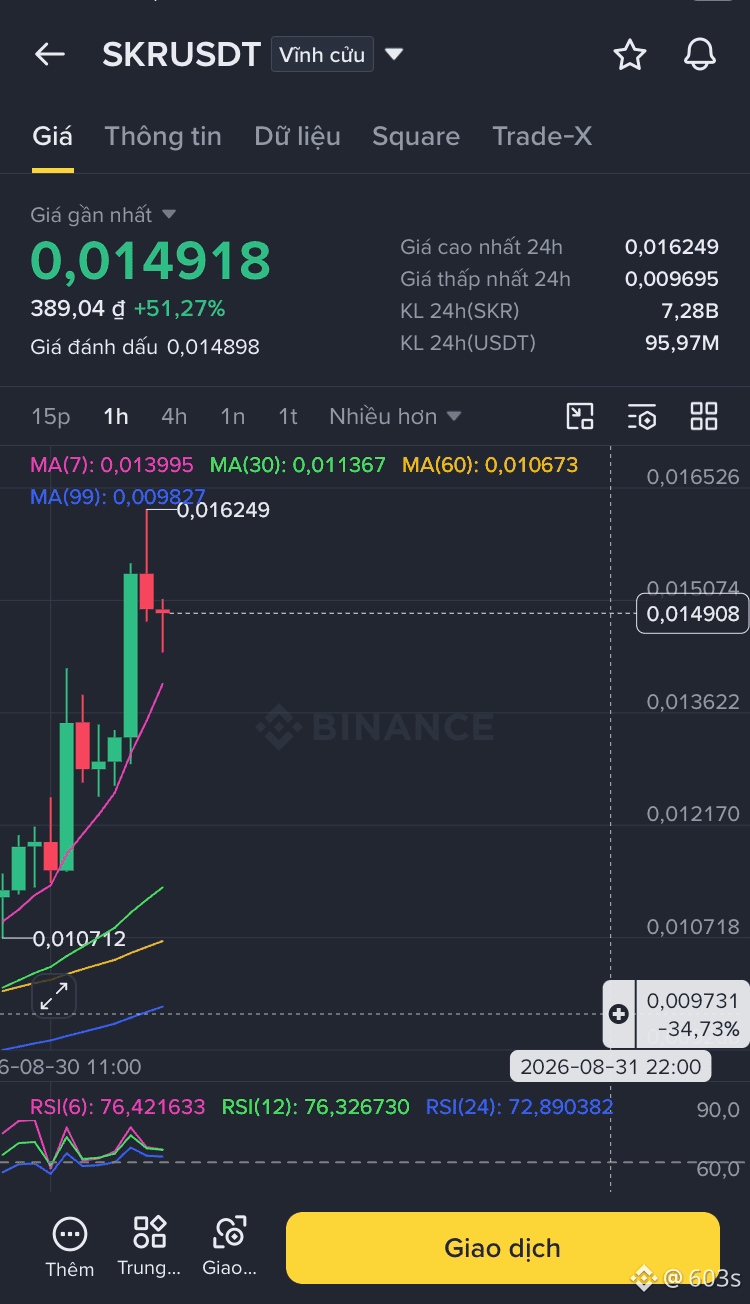Switch to the Thông tin tab
Viewport: 750px width, 1304px height.
163,136
